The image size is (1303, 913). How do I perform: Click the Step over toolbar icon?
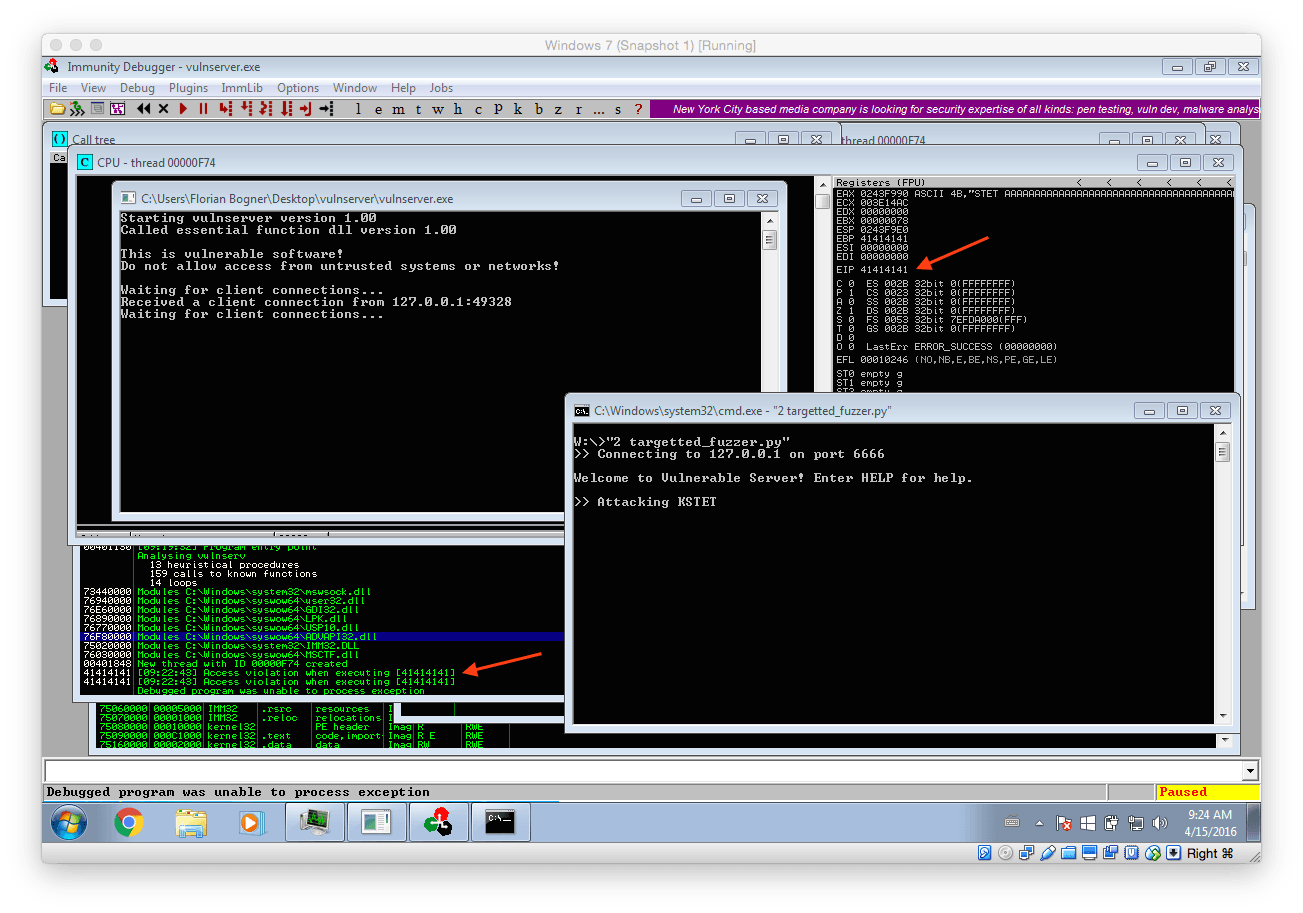click(246, 108)
